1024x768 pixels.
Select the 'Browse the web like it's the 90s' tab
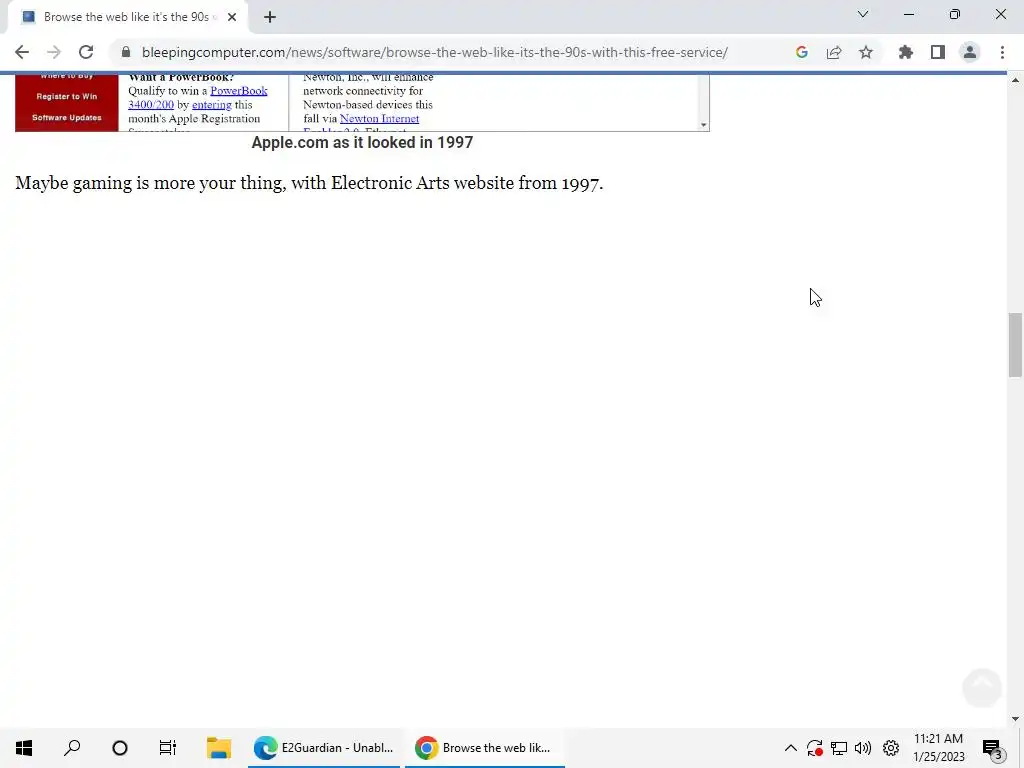pos(127,17)
